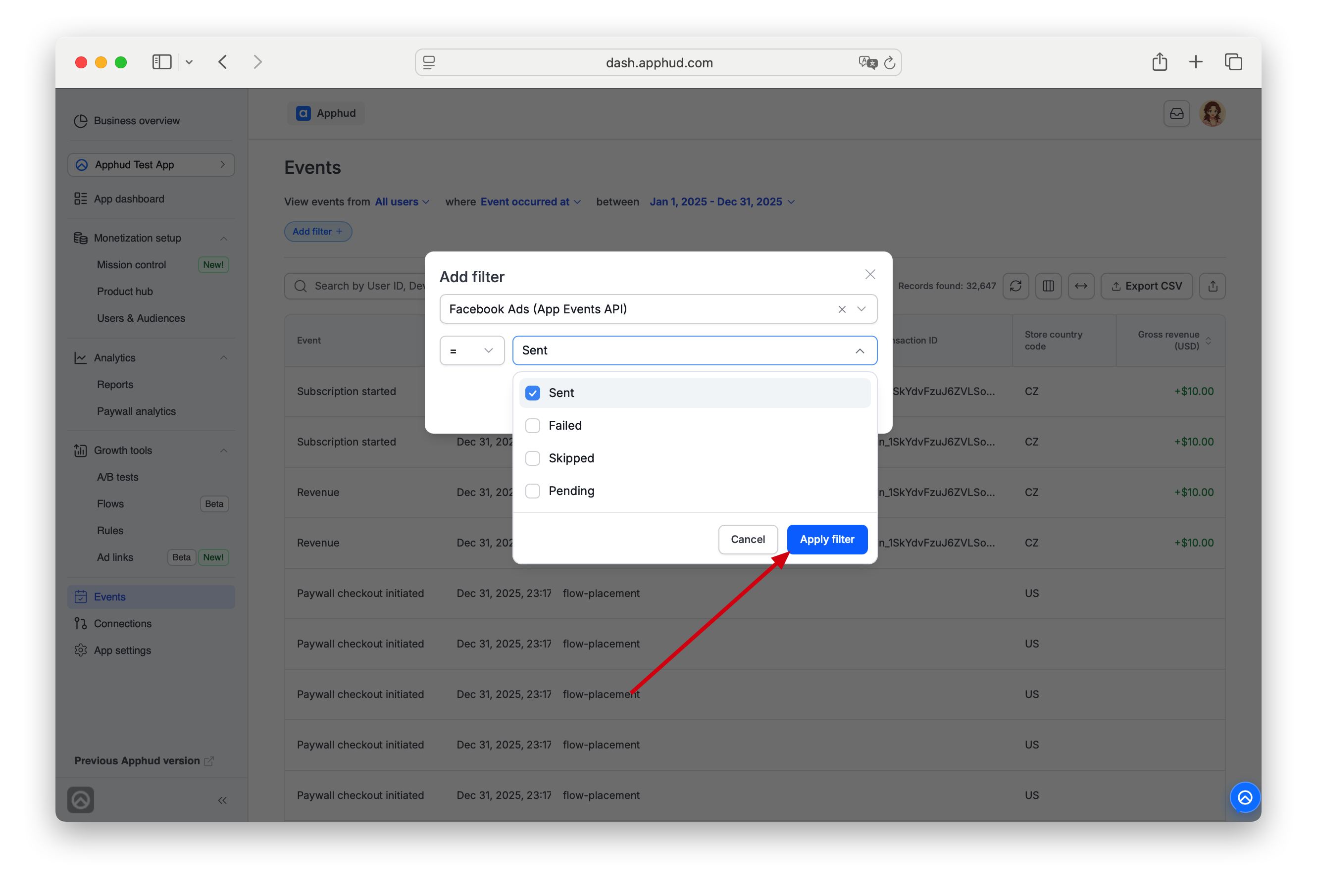Image resolution: width=1317 pixels, height=896 pixels.
Task: Close the Add filter dialog with X
Action: click(870, 274)
